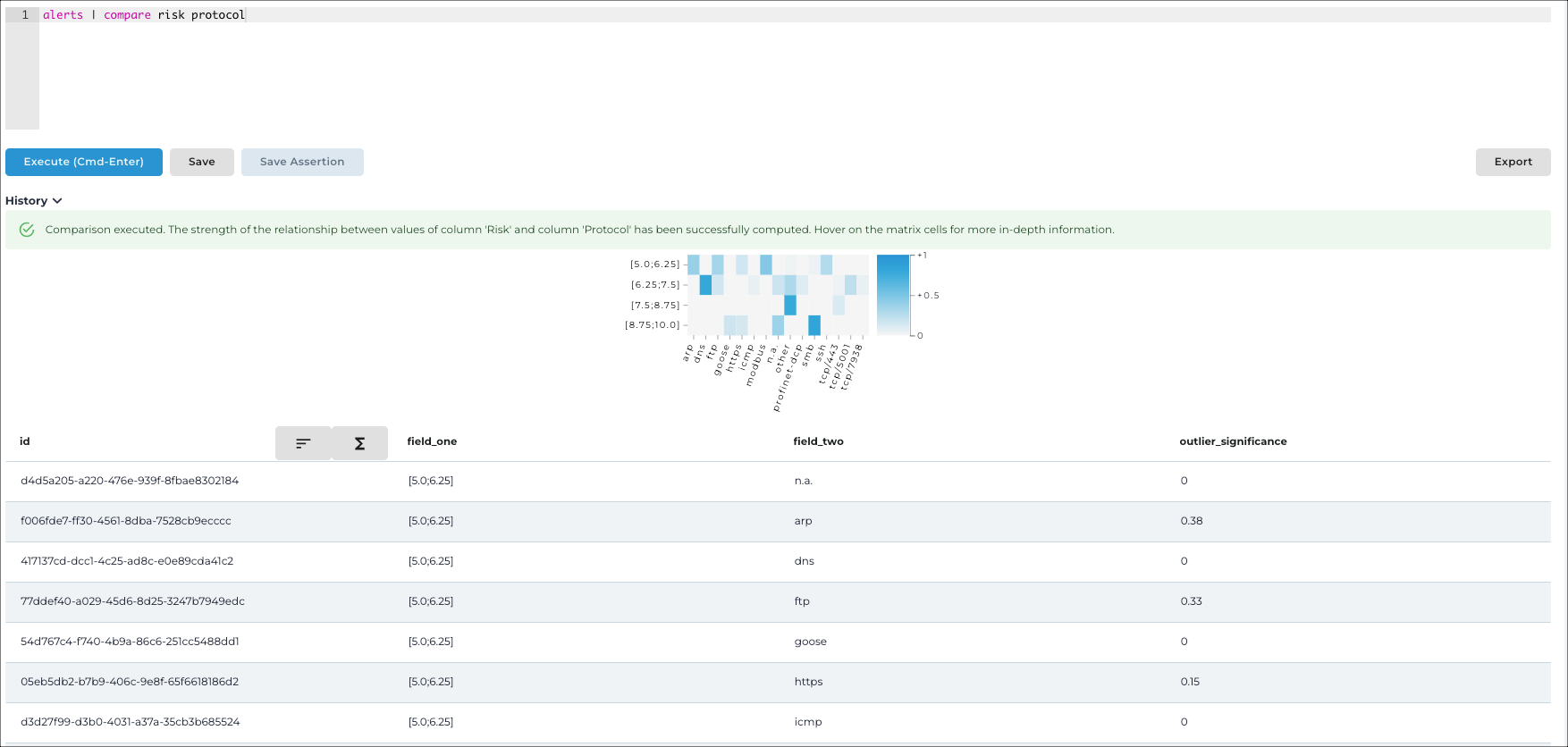Click the green success checkmark icon
This screenshot has height=747, width=1568.
coord(27,230)
